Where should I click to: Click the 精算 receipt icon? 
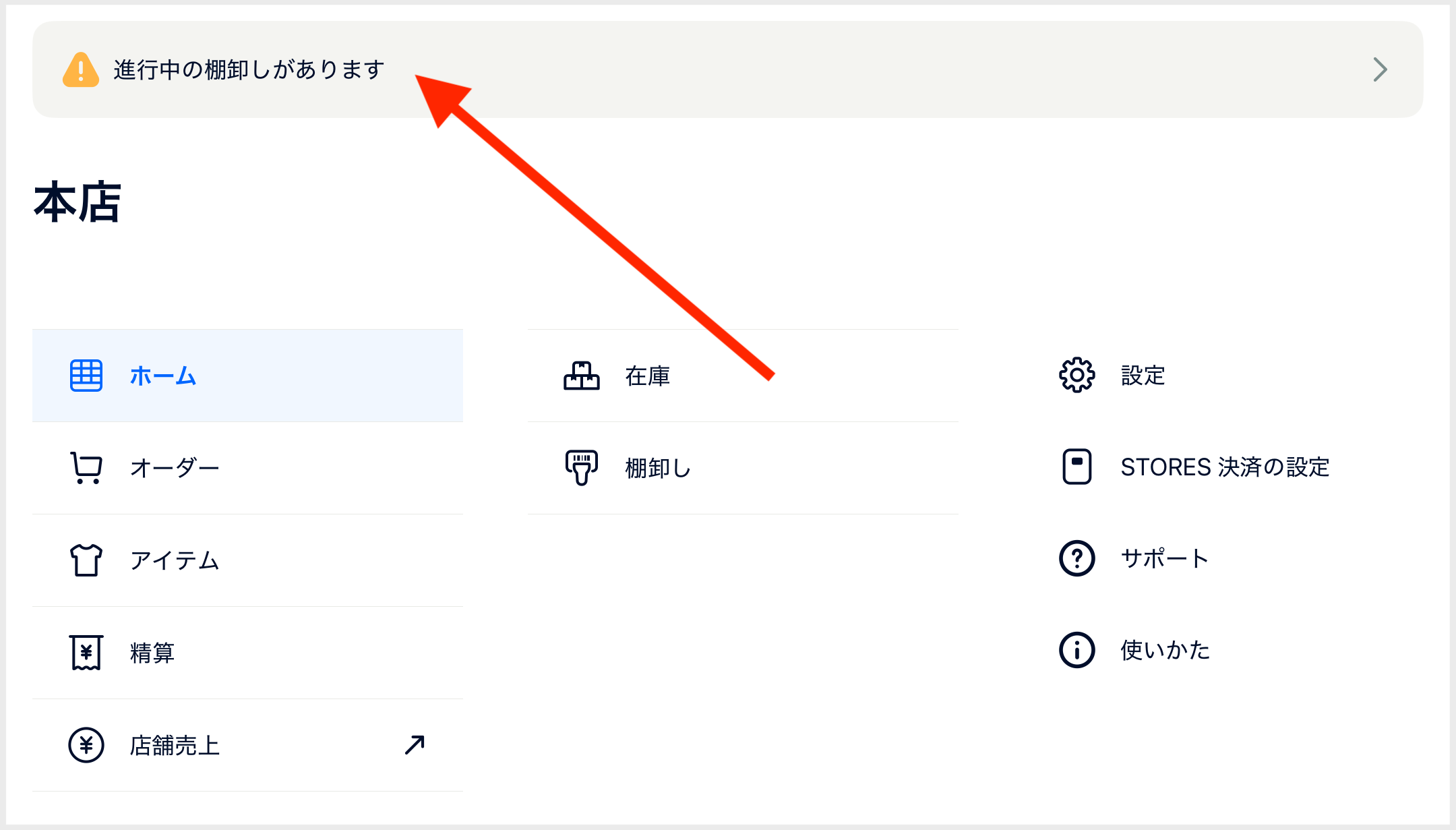86,653
